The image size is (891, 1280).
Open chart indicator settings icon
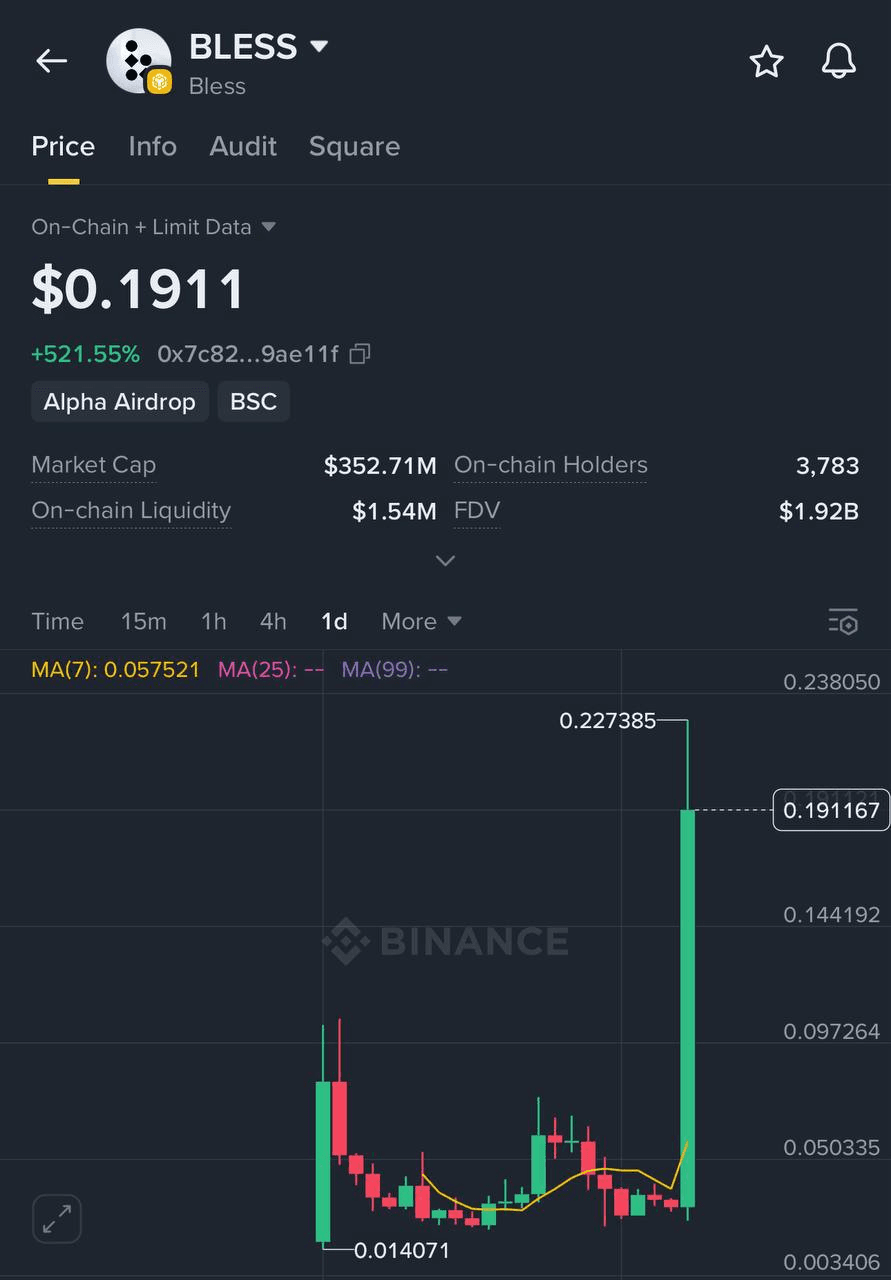(843, 621)
